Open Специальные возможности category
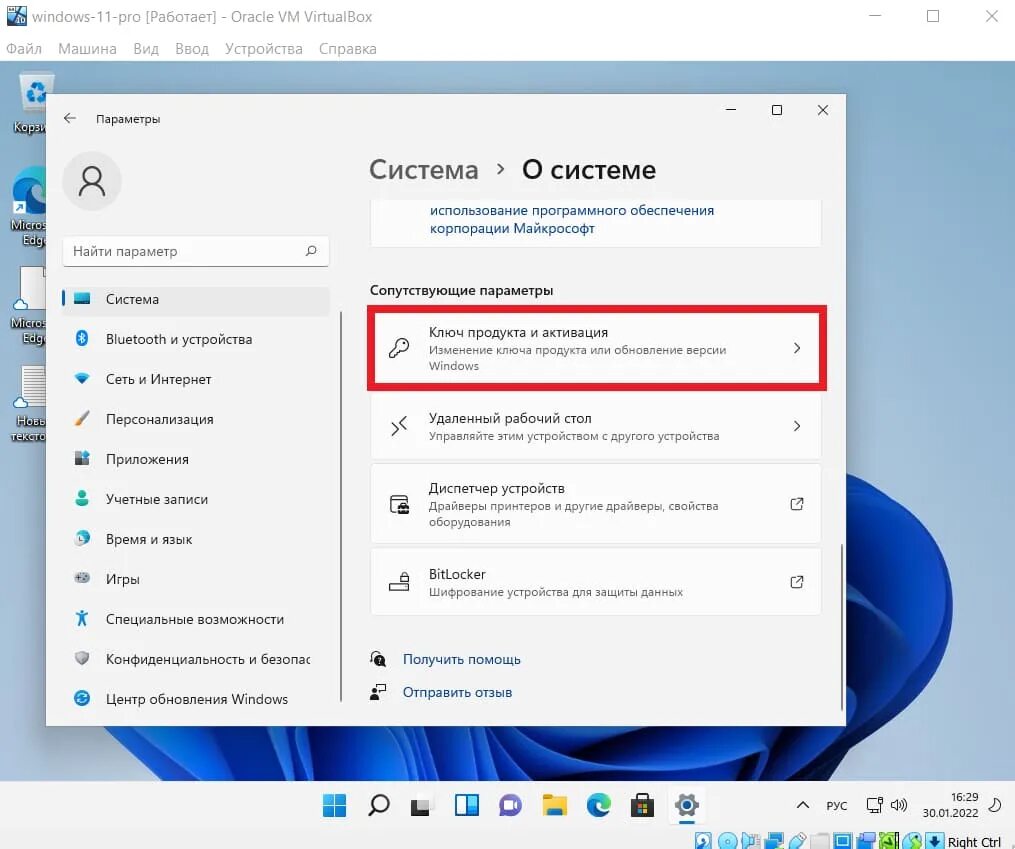Viewport: 1015px width, 849px height. (195, 619)
